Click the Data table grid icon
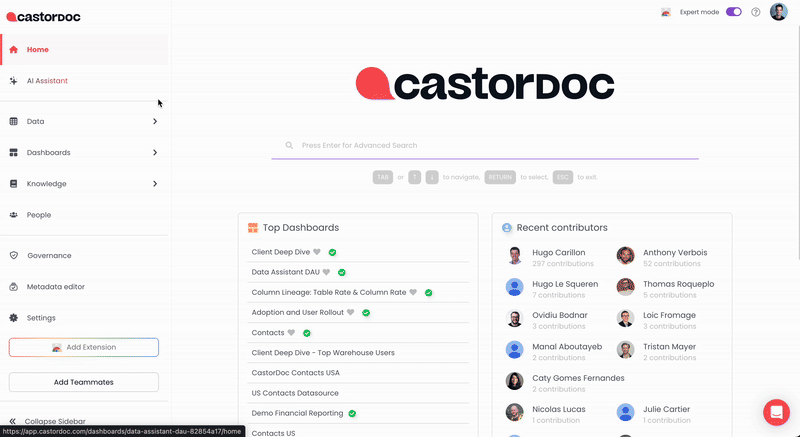The height and width of the screenshot is (437, 800). tap(14, 121)
